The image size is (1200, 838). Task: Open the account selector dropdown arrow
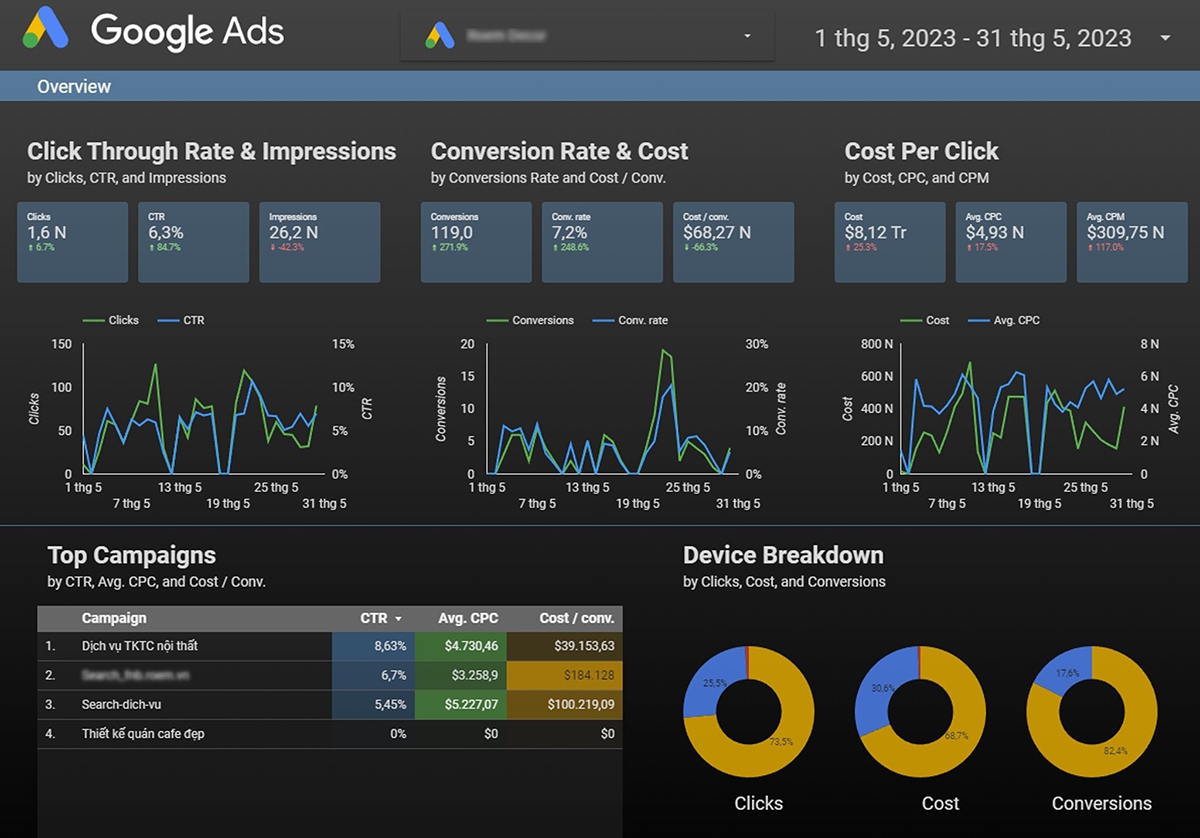(x=748, y=37)
